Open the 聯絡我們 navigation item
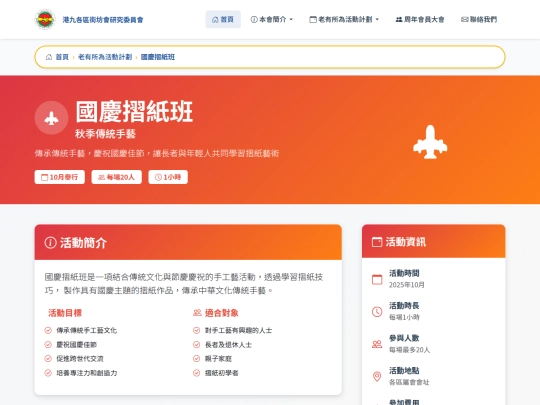This screenshot has width=540, height=405. pos(479,19)
